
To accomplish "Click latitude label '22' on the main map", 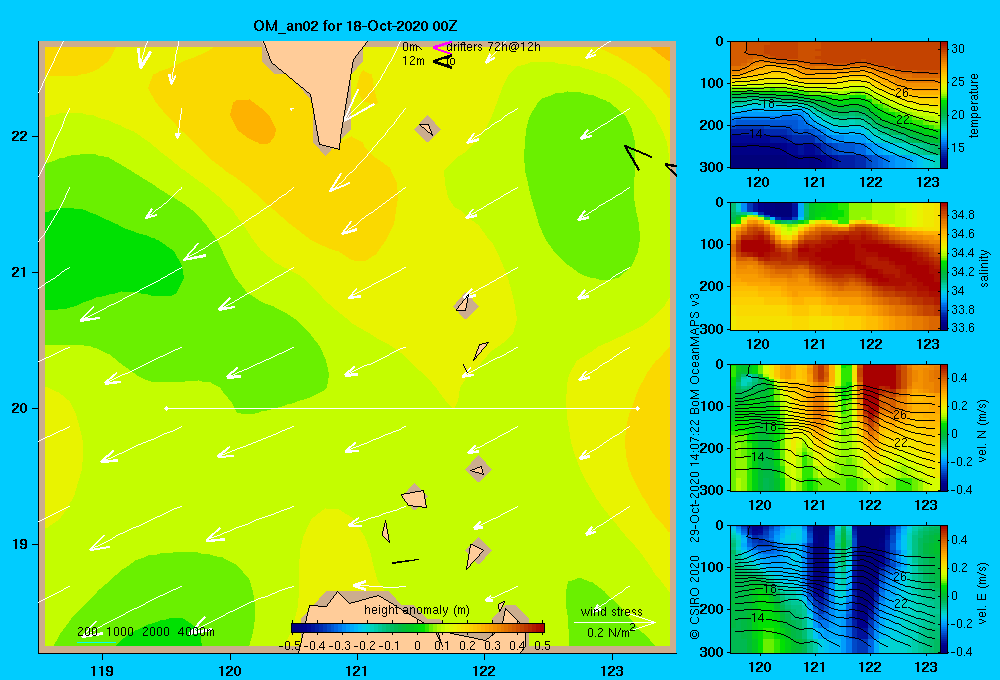I will click(x=19, y=137).
